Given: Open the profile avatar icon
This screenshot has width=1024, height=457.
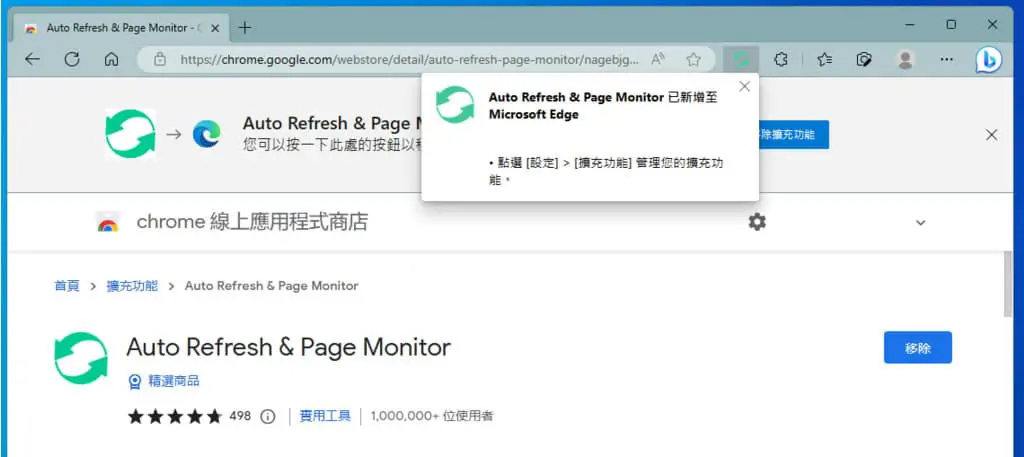Looking at the screenshot, I should (904, 59).
